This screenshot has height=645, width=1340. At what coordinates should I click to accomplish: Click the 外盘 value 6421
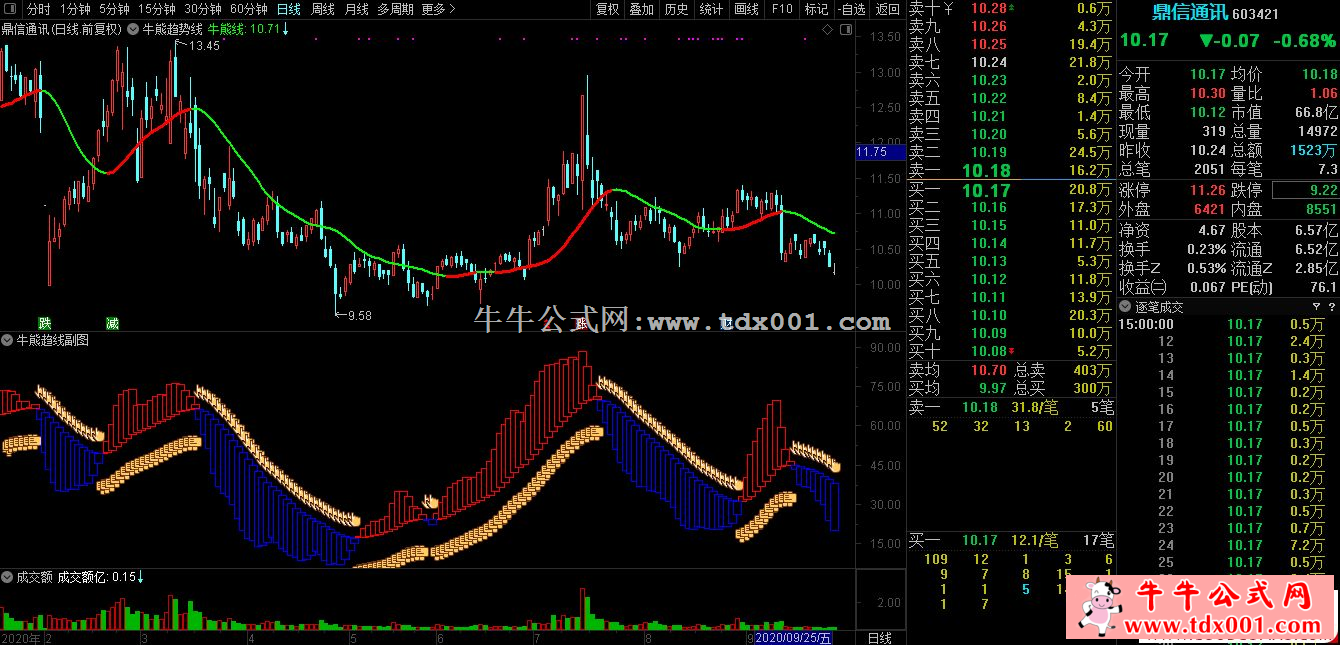[x=1207, y=209]
